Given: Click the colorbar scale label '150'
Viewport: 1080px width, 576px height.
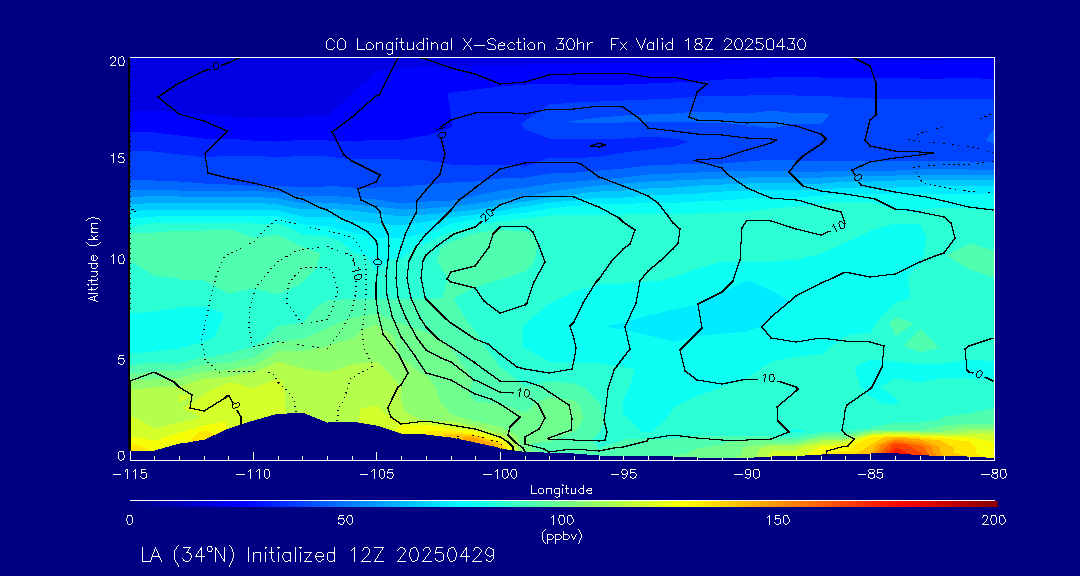Looking at the screenshot, I should (778, 520).
